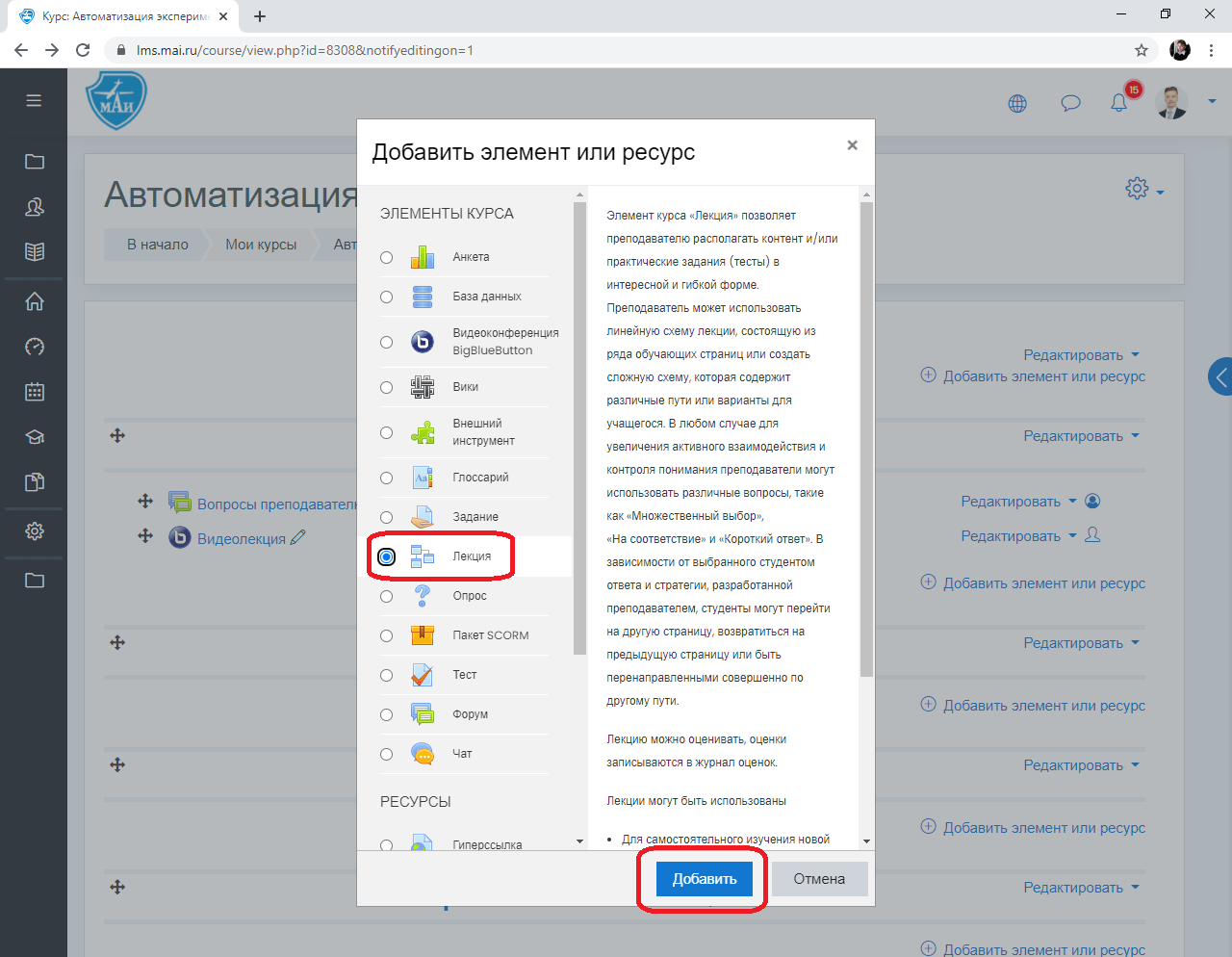Select the Форум radio button

pos(386,714)
